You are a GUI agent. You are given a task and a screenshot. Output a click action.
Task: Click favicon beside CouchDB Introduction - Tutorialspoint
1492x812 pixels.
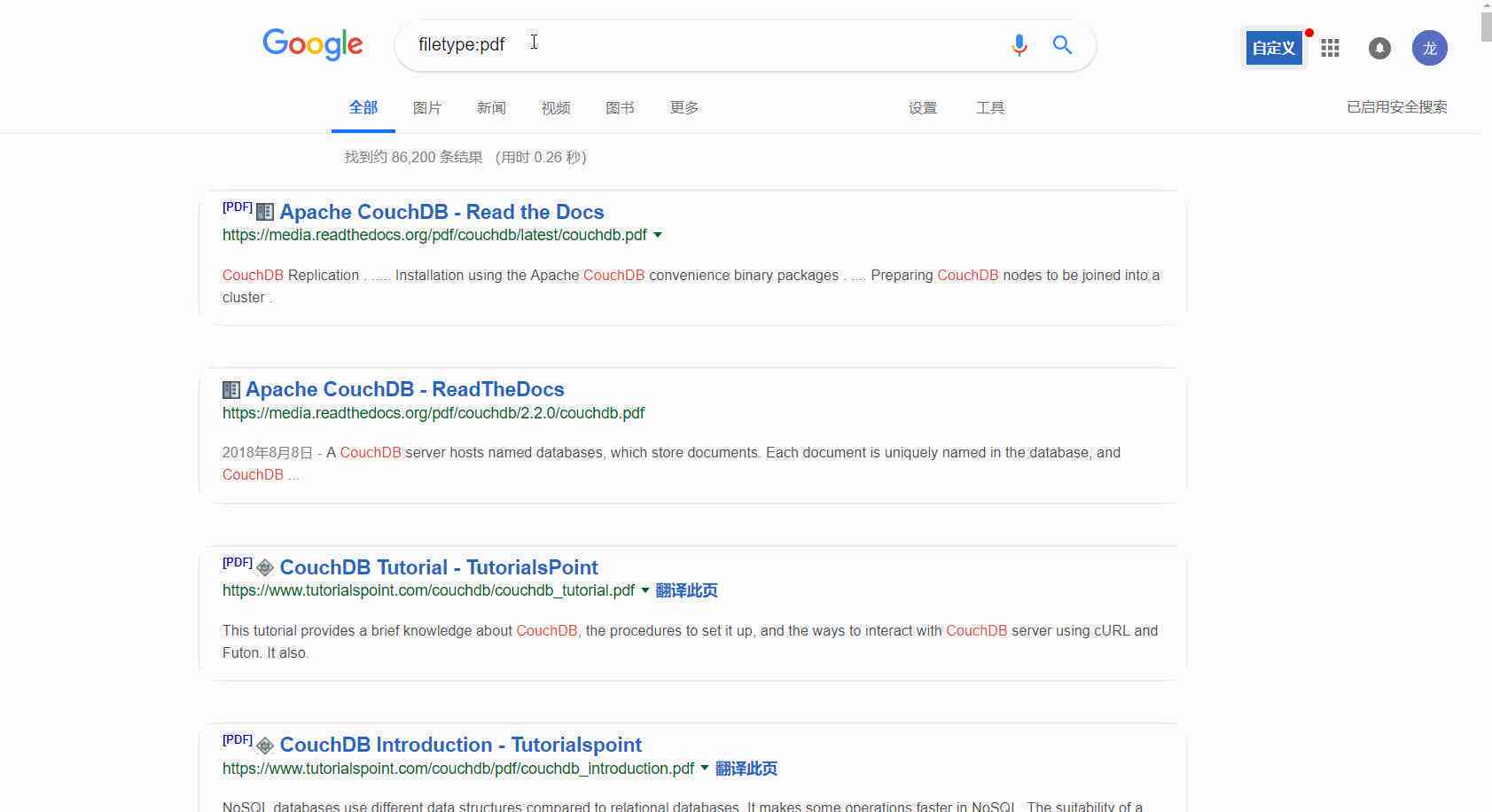pyautogui.click(x=264, y=746)
